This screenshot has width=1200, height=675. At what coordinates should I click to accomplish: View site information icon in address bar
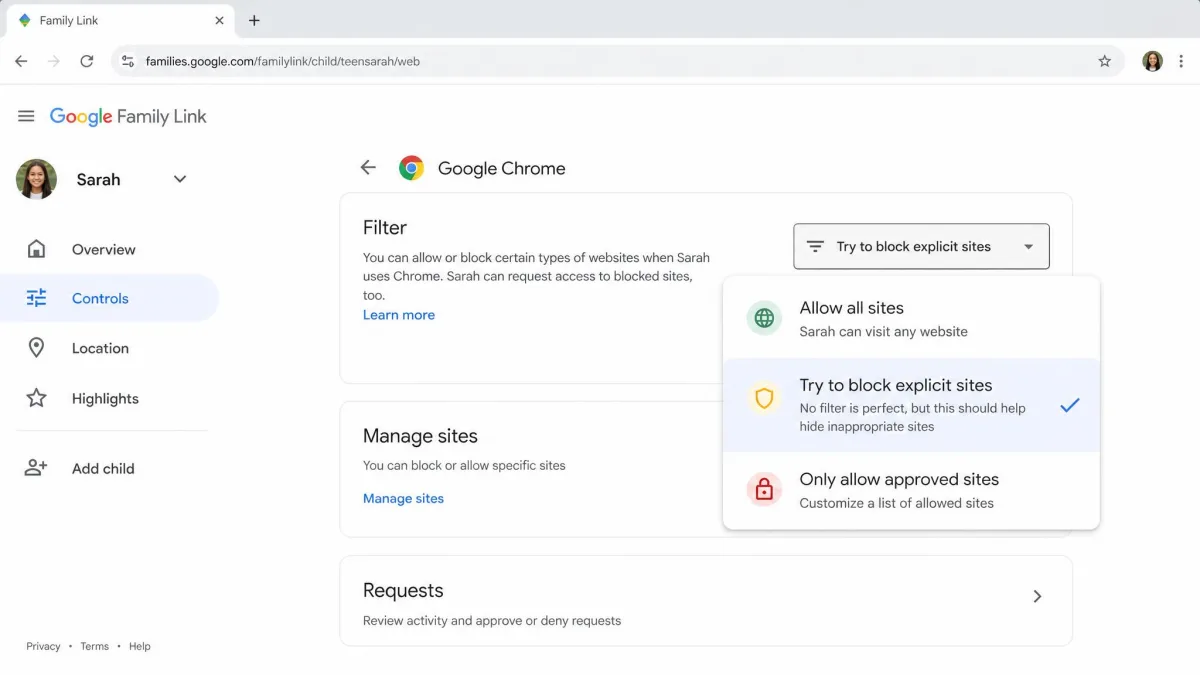pyautogui.click(x=127, y=61)
